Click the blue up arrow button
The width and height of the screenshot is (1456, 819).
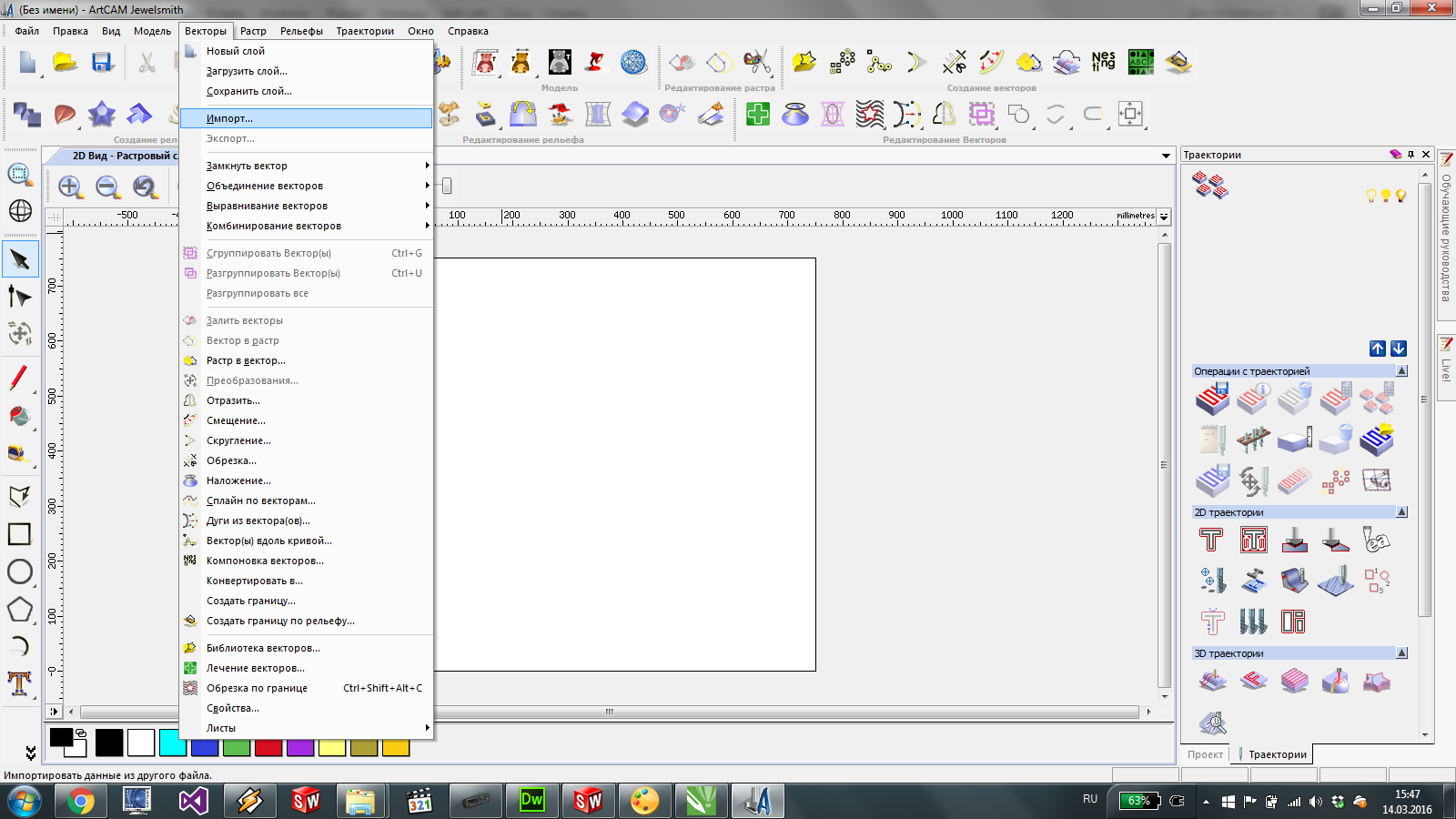tap(1378, 349)
